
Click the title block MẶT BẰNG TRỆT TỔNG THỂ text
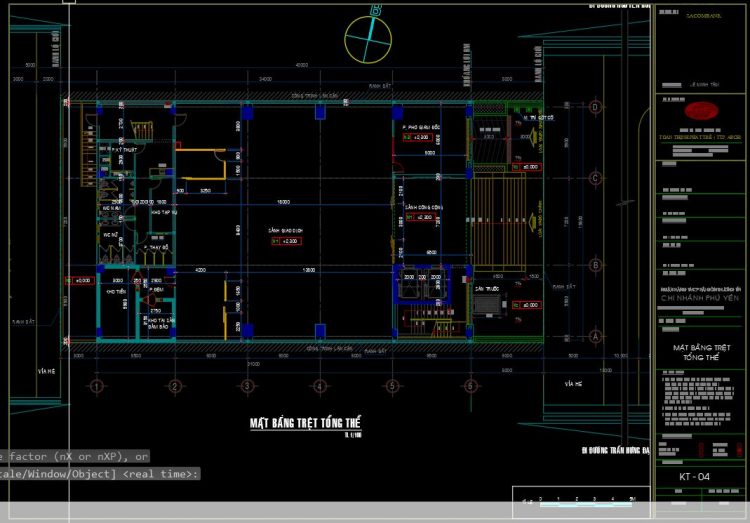(x=699, y=352)
